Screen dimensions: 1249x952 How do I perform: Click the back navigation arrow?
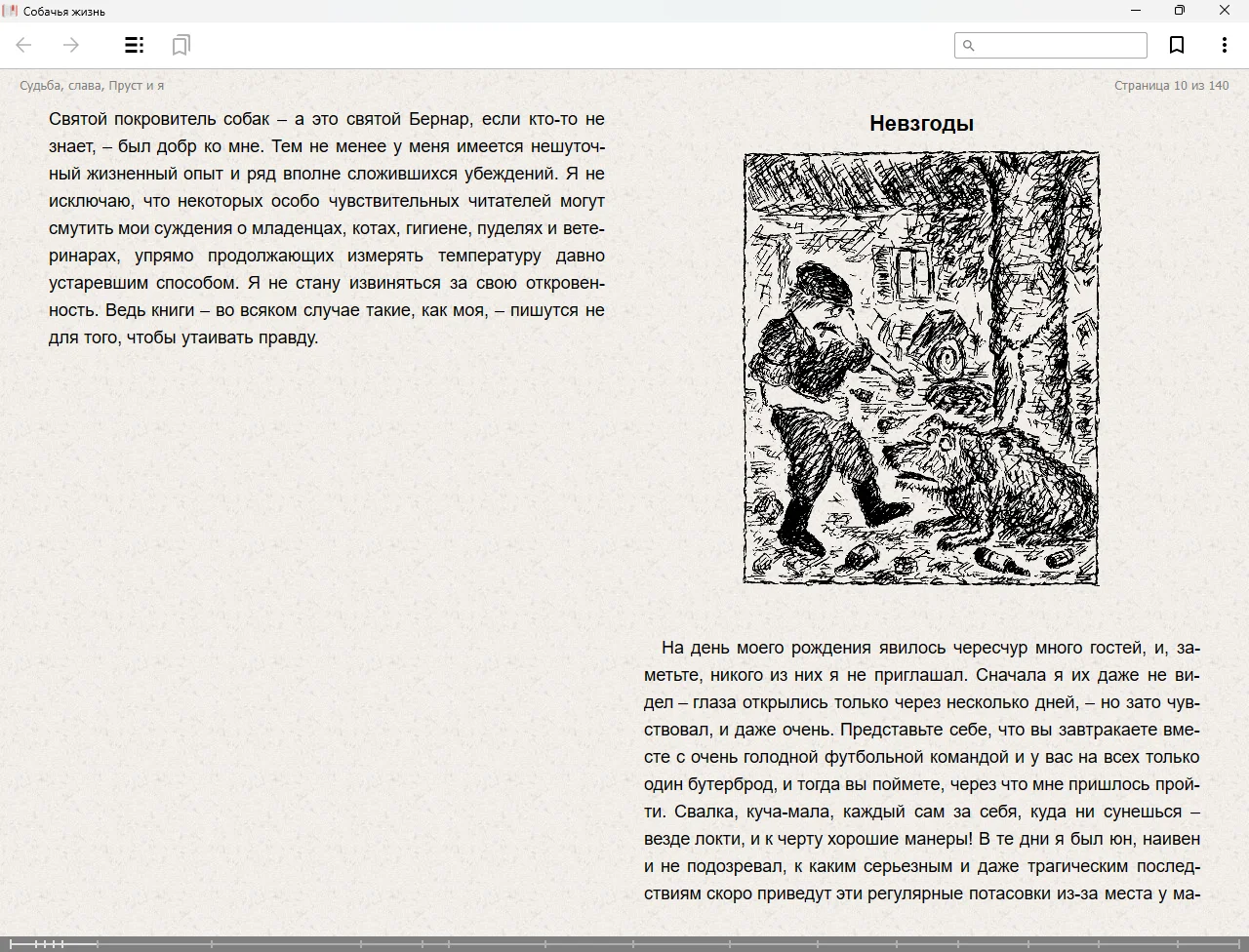click(x=24, y=45)
